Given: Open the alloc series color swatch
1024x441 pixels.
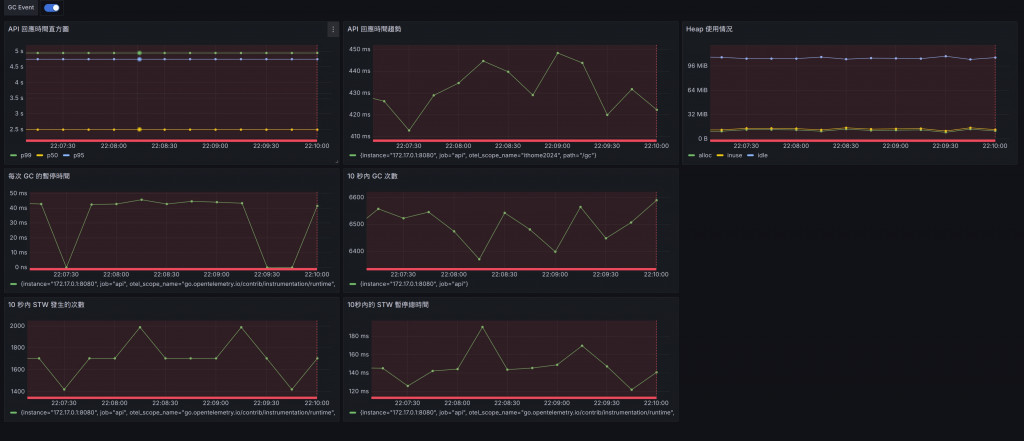Looking at the screenshot, I should coord(692,155).
